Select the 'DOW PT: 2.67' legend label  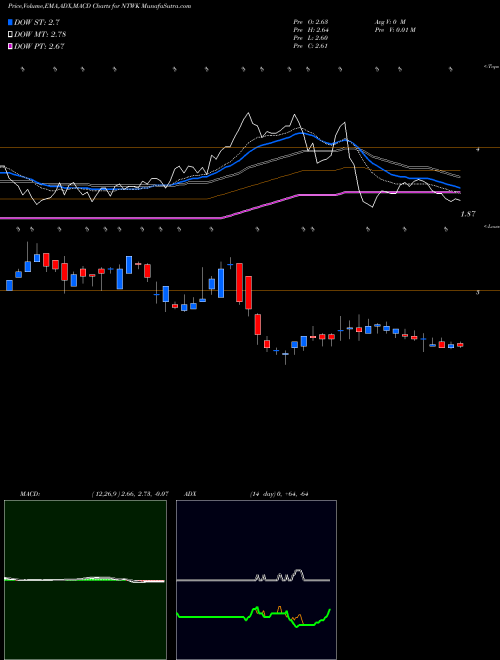pos(39,47)
